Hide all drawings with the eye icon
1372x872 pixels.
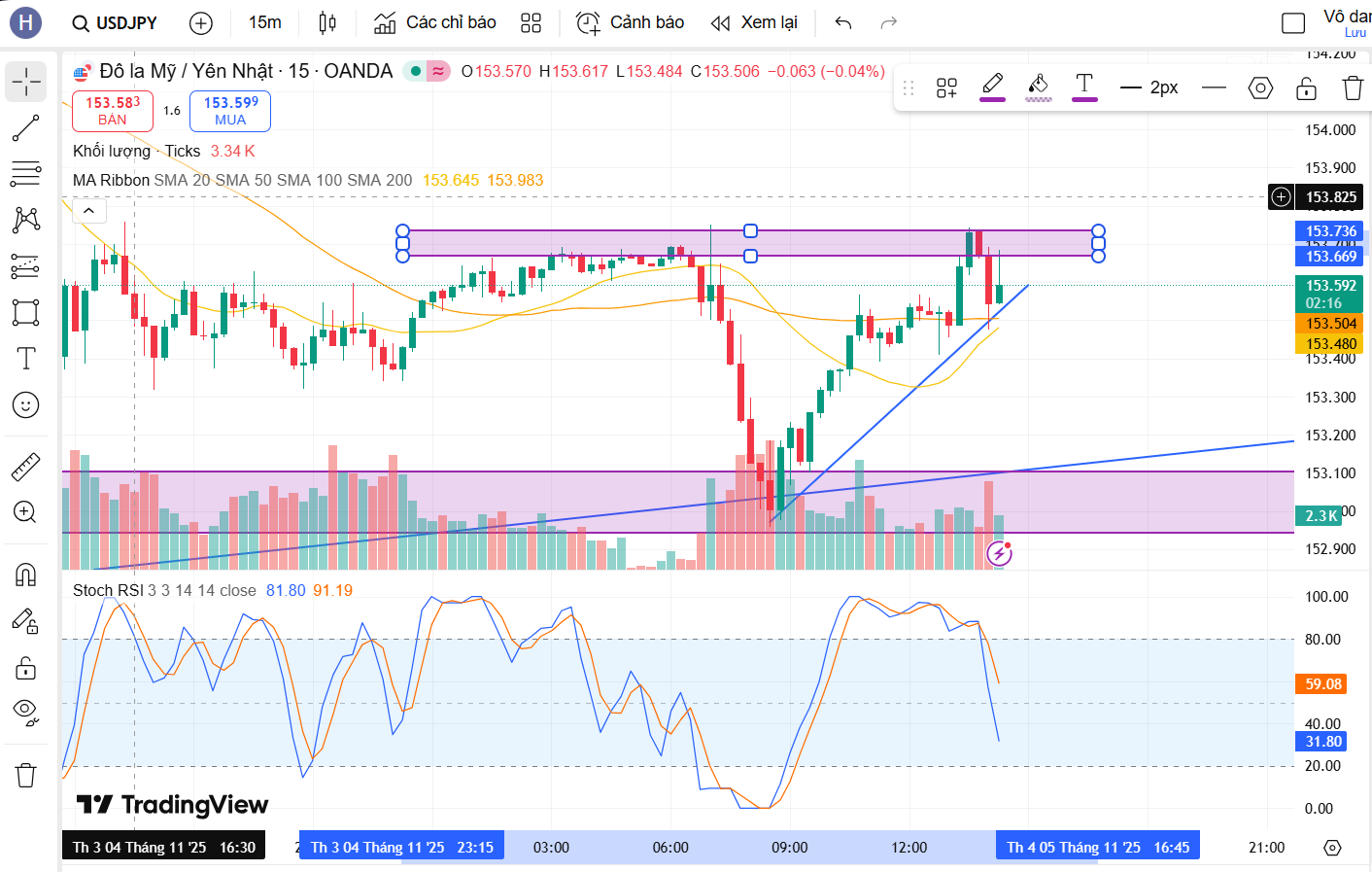[25, 713]
